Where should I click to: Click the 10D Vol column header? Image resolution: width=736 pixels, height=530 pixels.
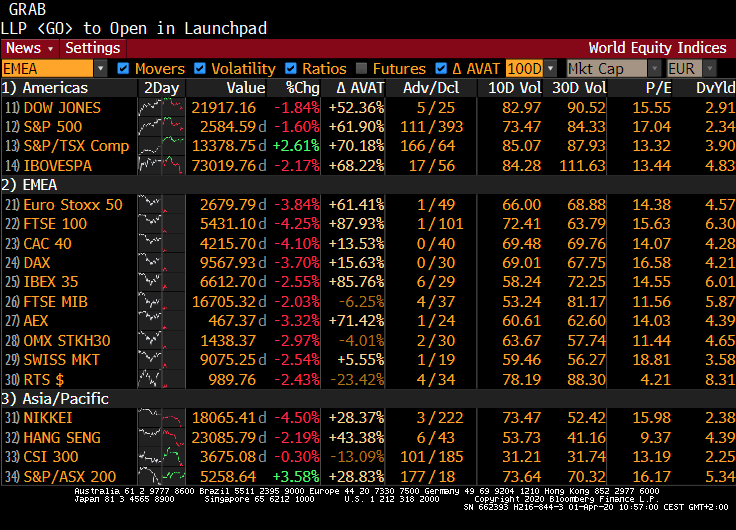click(x=514, y=88)
